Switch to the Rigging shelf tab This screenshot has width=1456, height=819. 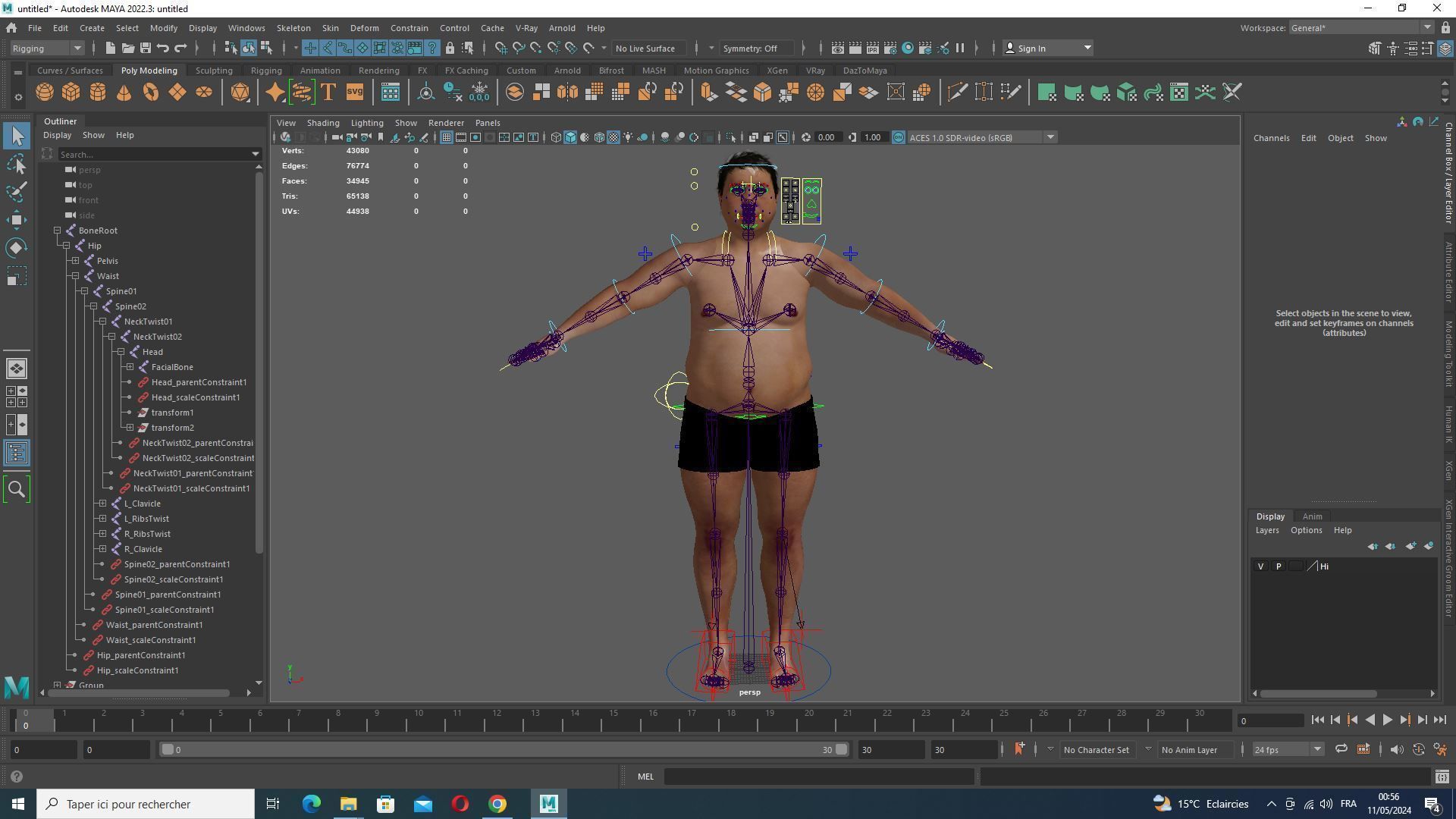(266, 71)
